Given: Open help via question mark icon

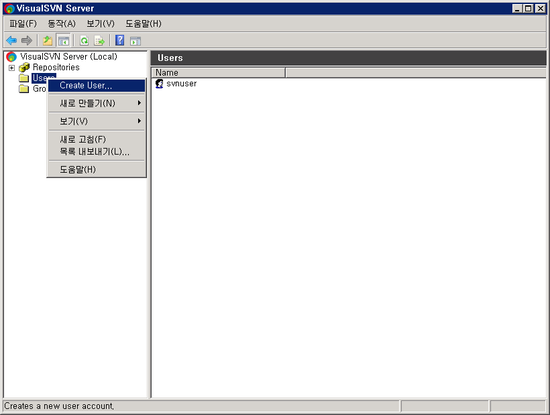Looking at the screenshot, I should coord(120,40).
